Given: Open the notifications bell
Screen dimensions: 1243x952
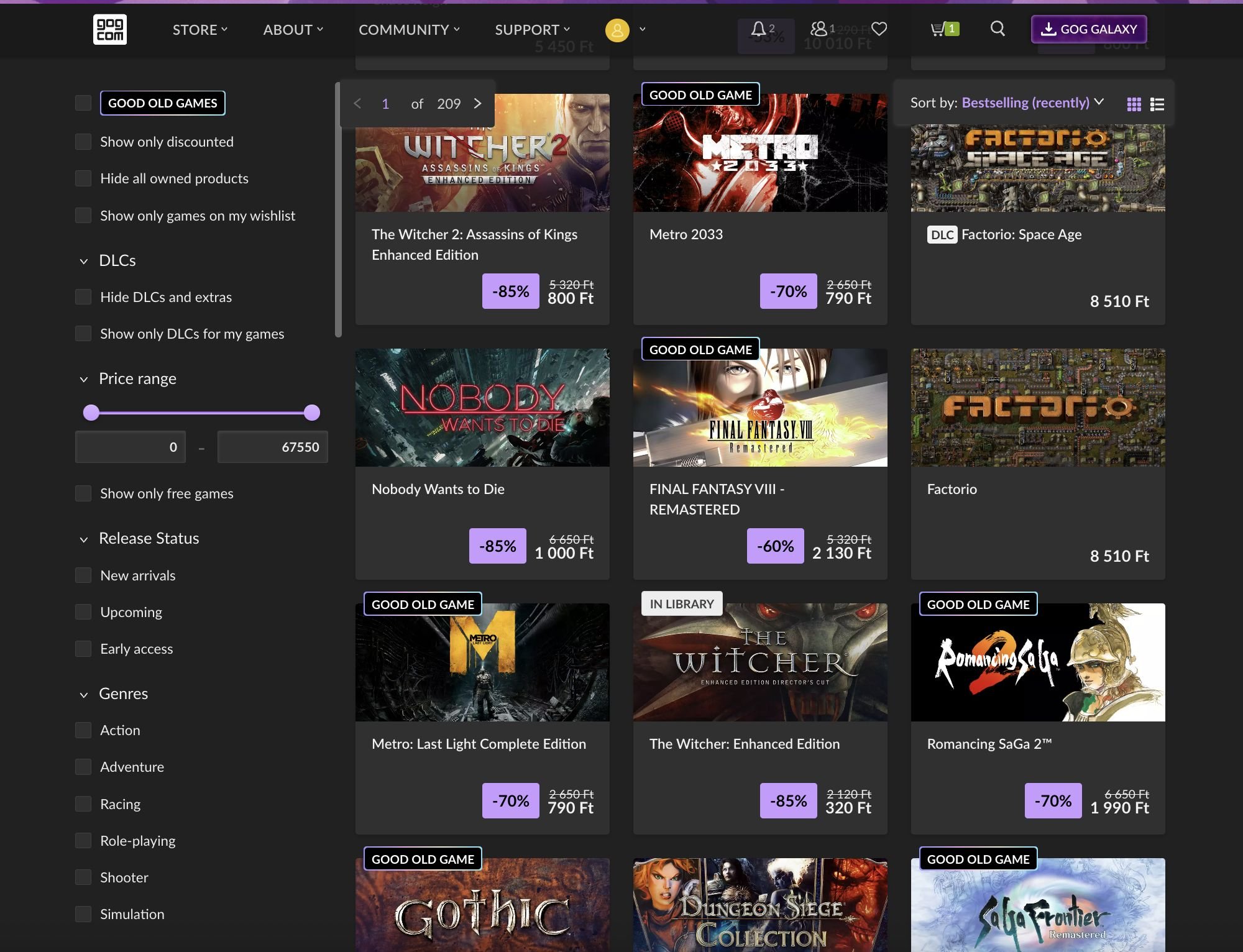Looking at the screenshot, I should pos(758,29).
